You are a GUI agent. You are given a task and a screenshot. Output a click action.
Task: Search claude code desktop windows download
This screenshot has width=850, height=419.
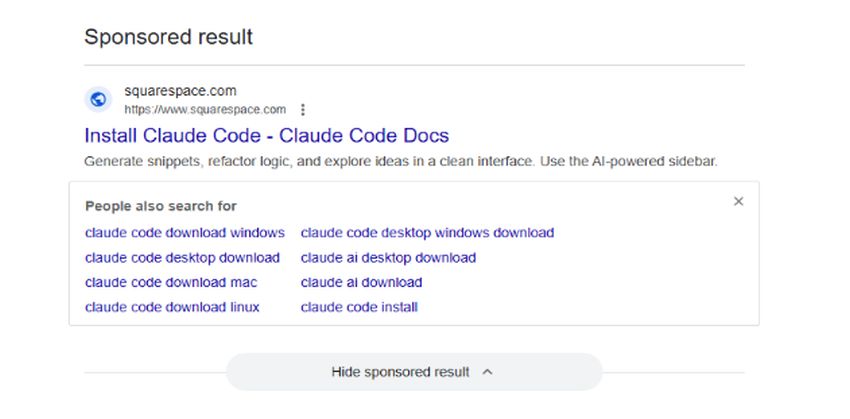427,233
